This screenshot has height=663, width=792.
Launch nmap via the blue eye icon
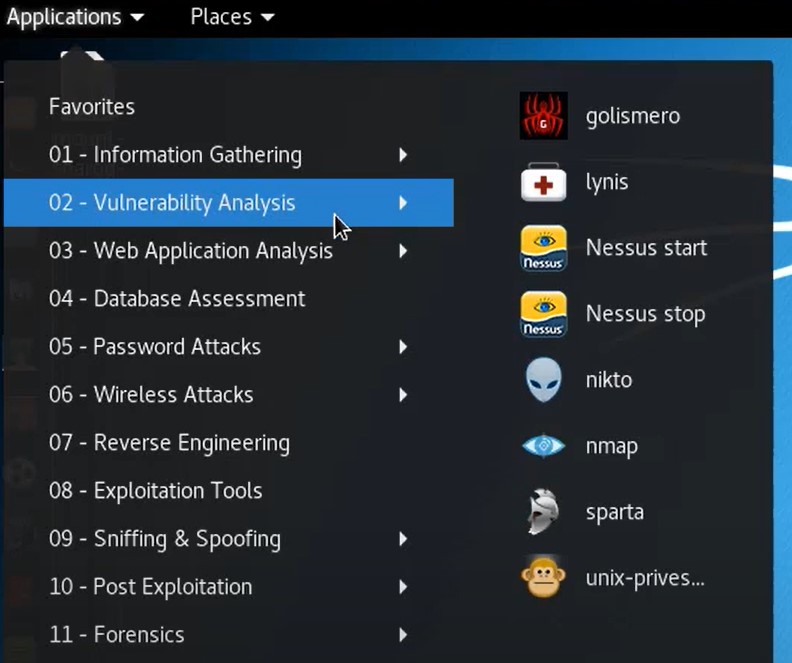pos(543,446)
